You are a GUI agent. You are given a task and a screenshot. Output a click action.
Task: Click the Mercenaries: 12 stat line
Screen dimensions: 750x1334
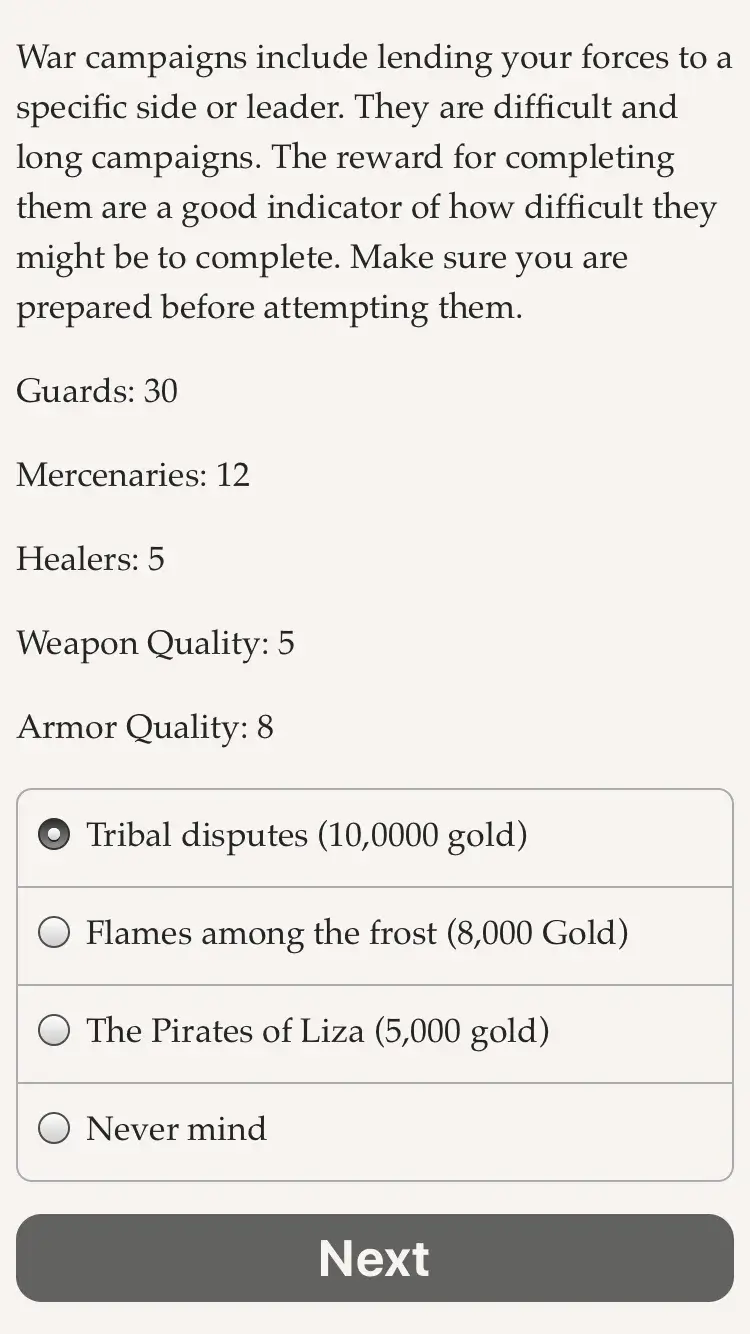coord(132,476)
